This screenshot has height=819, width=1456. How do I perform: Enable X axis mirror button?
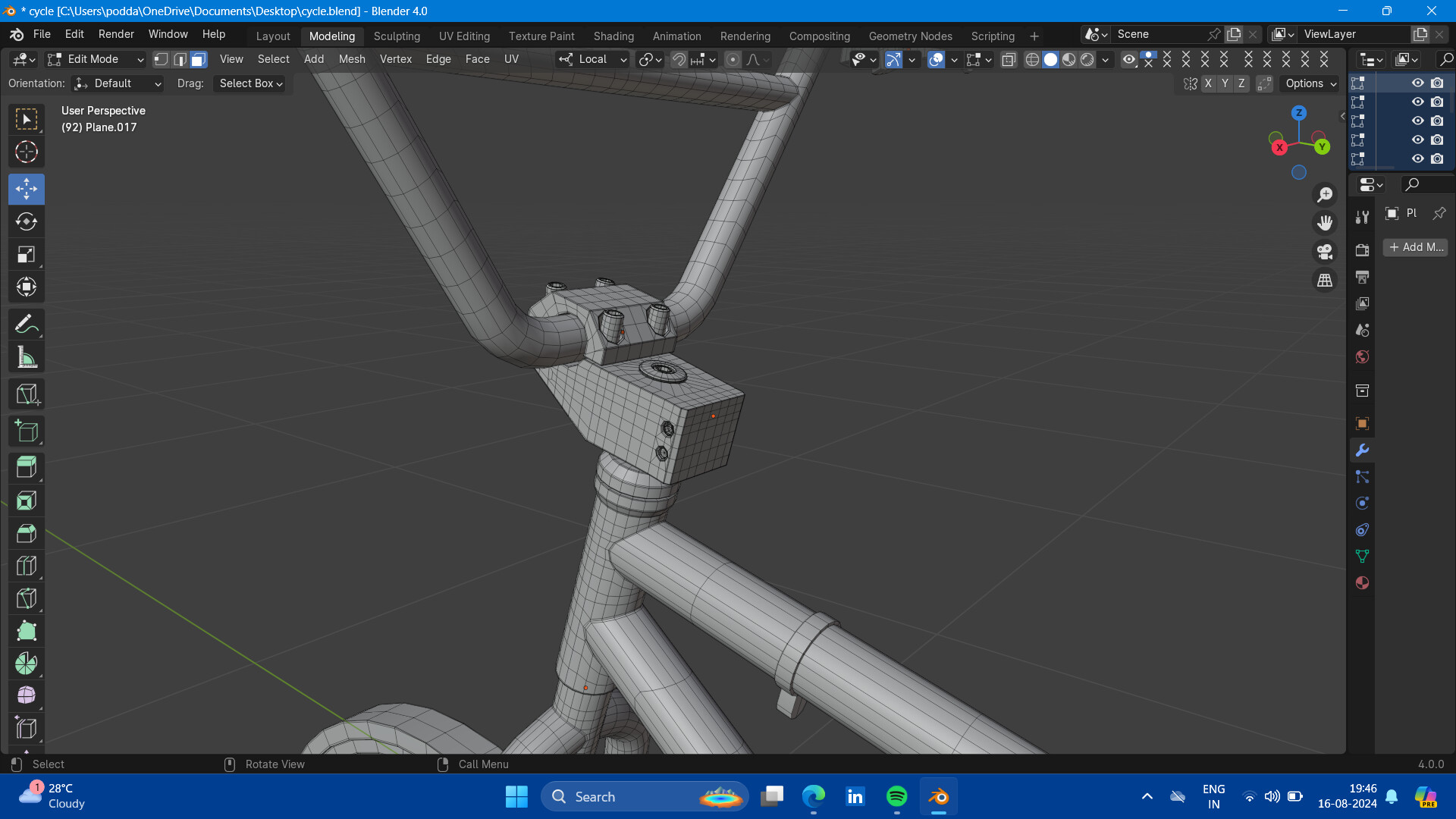[x=1209, y=83]
